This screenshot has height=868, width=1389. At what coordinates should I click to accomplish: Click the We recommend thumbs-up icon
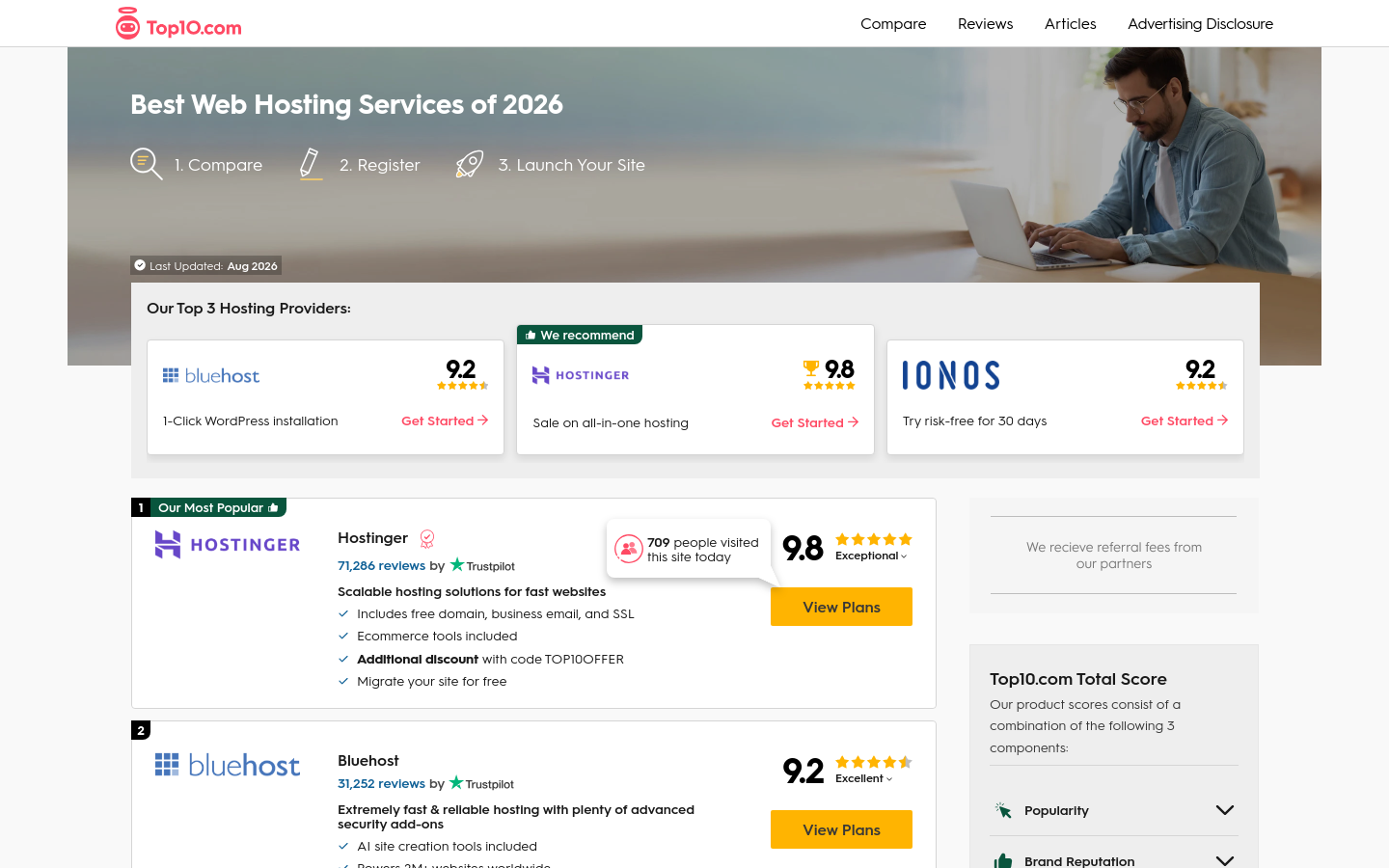point(531,335)
